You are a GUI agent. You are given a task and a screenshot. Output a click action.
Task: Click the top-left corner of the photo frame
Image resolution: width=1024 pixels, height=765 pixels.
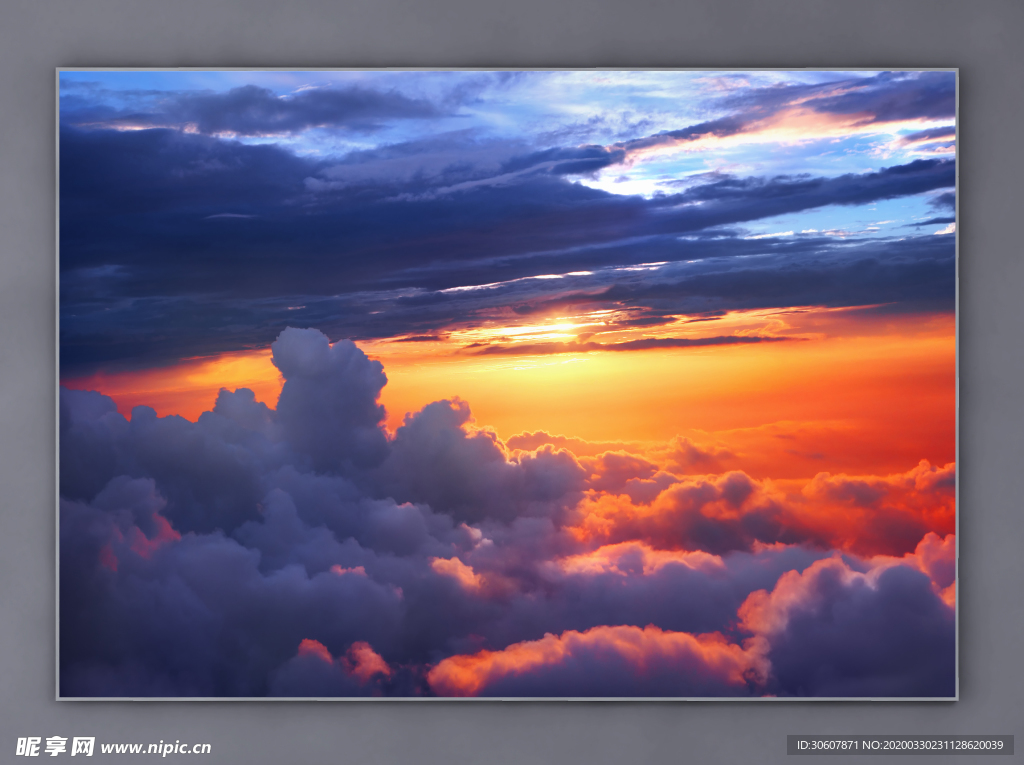pos(59,71)
